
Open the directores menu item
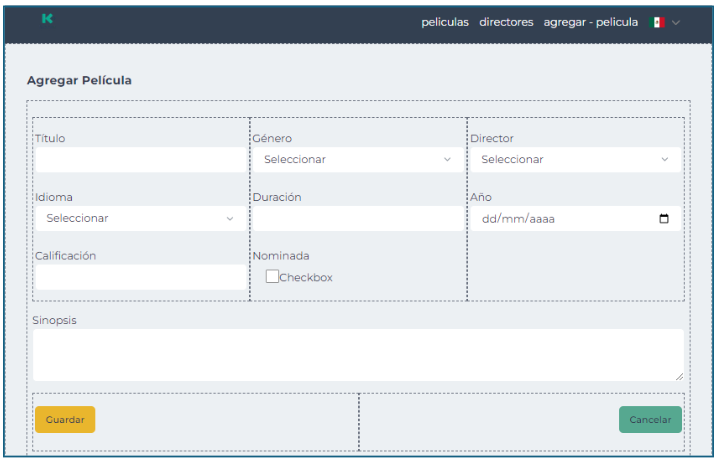tap(506, 22)
